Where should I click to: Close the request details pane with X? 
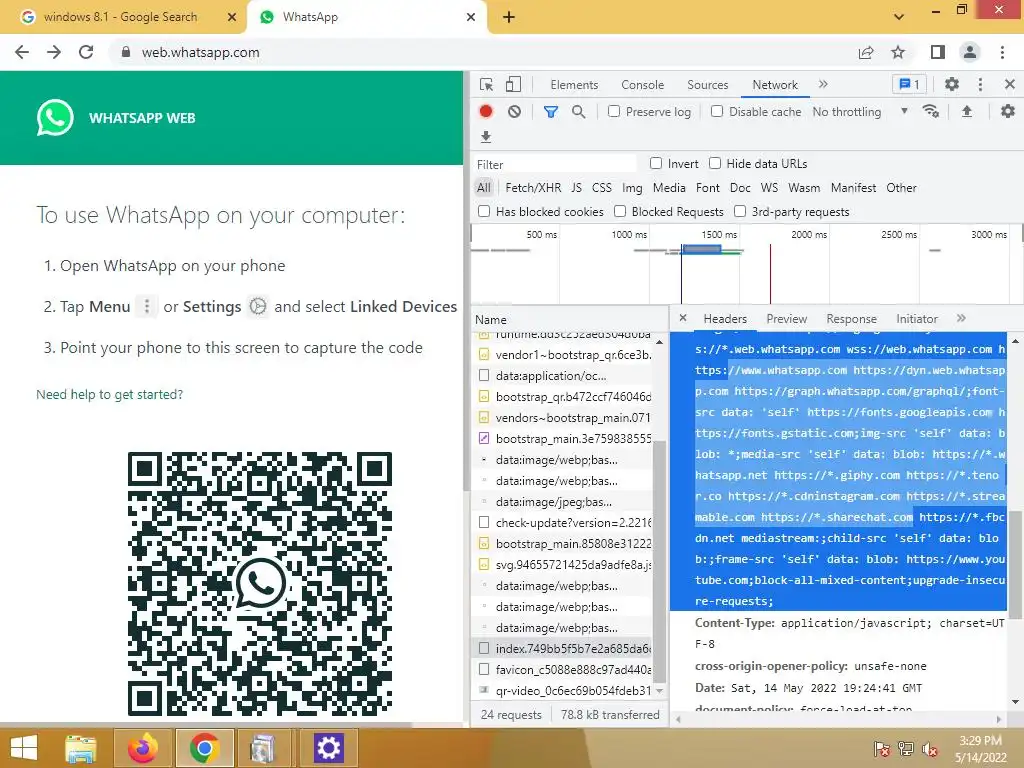coord(682,318)
